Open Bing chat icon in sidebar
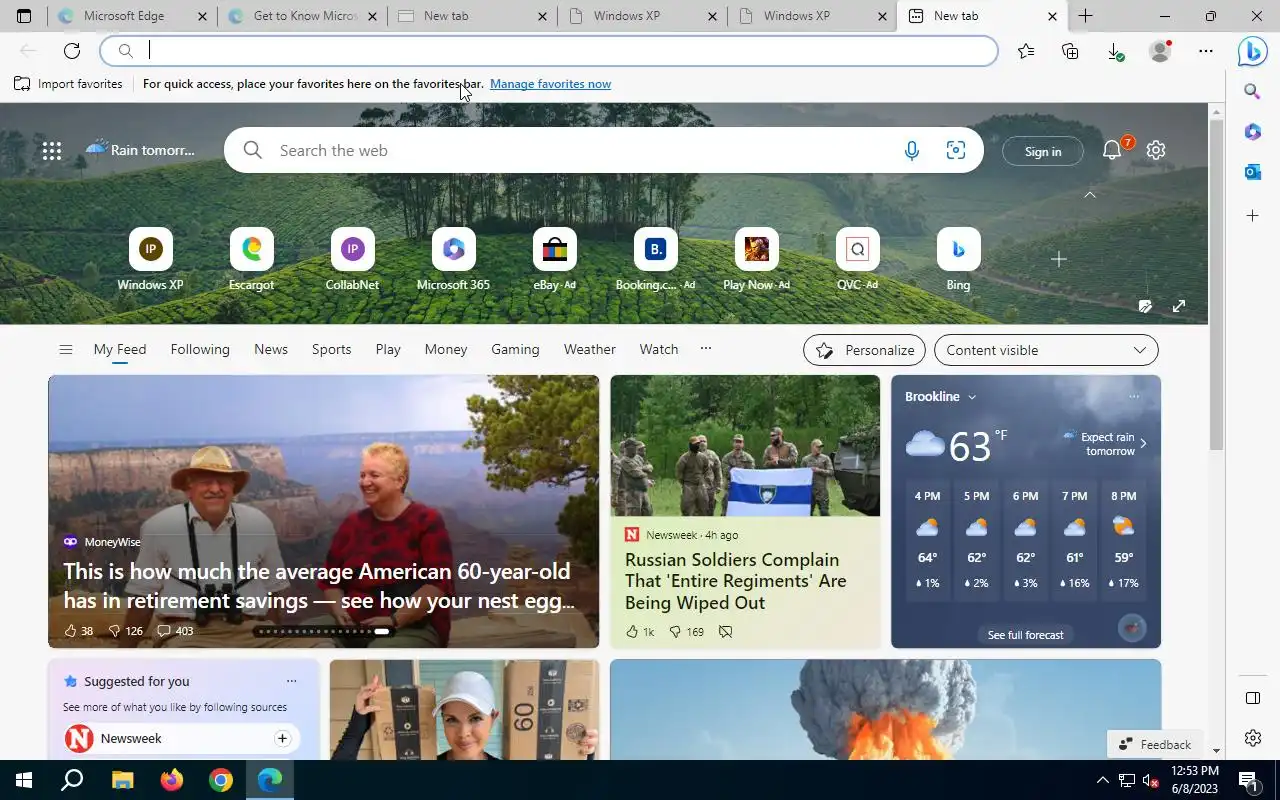Screen dimensions: 1280x800 (x=1252, y=50)
